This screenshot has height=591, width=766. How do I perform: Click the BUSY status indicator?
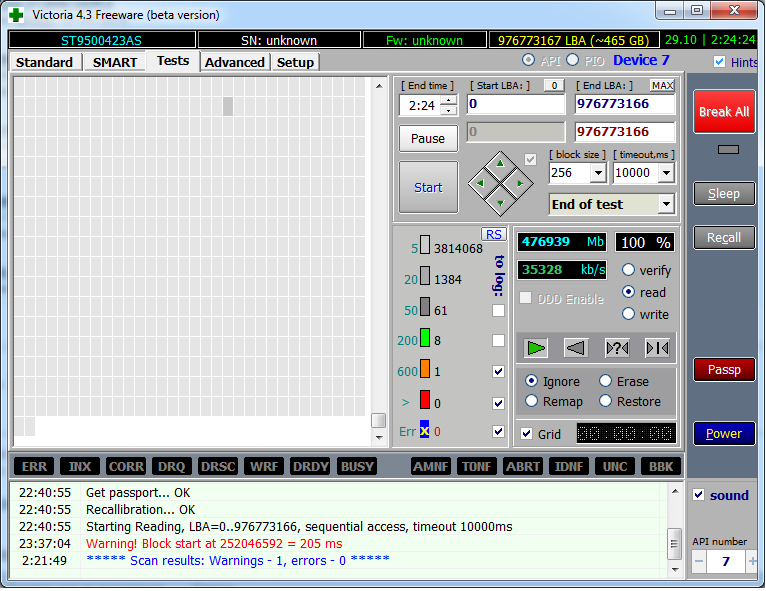(x=357, y=466)
